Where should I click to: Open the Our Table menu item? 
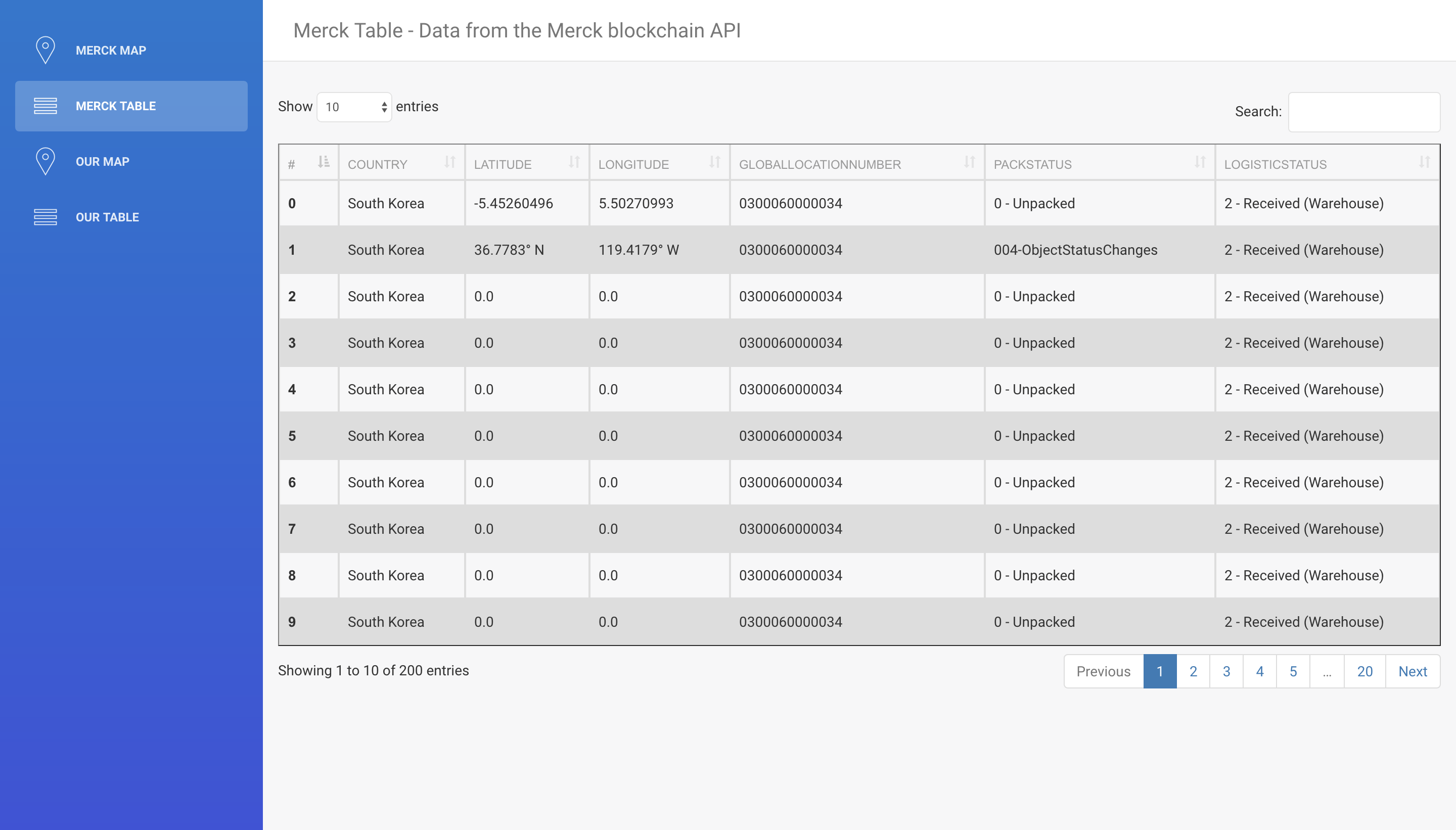click(x=107, y=217)
